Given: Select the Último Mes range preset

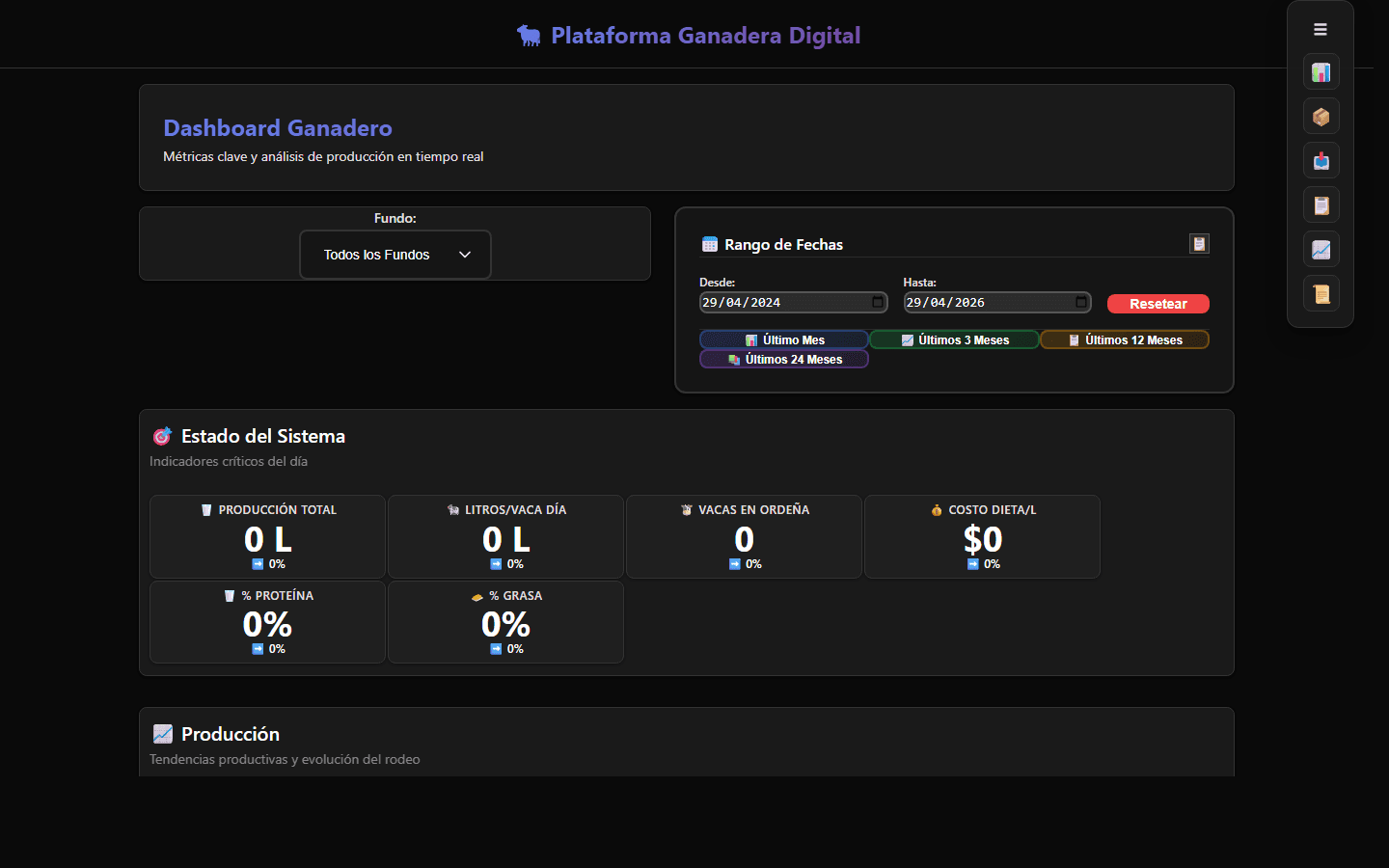Looking at the screenshot, I should click(x=784, y=339).
